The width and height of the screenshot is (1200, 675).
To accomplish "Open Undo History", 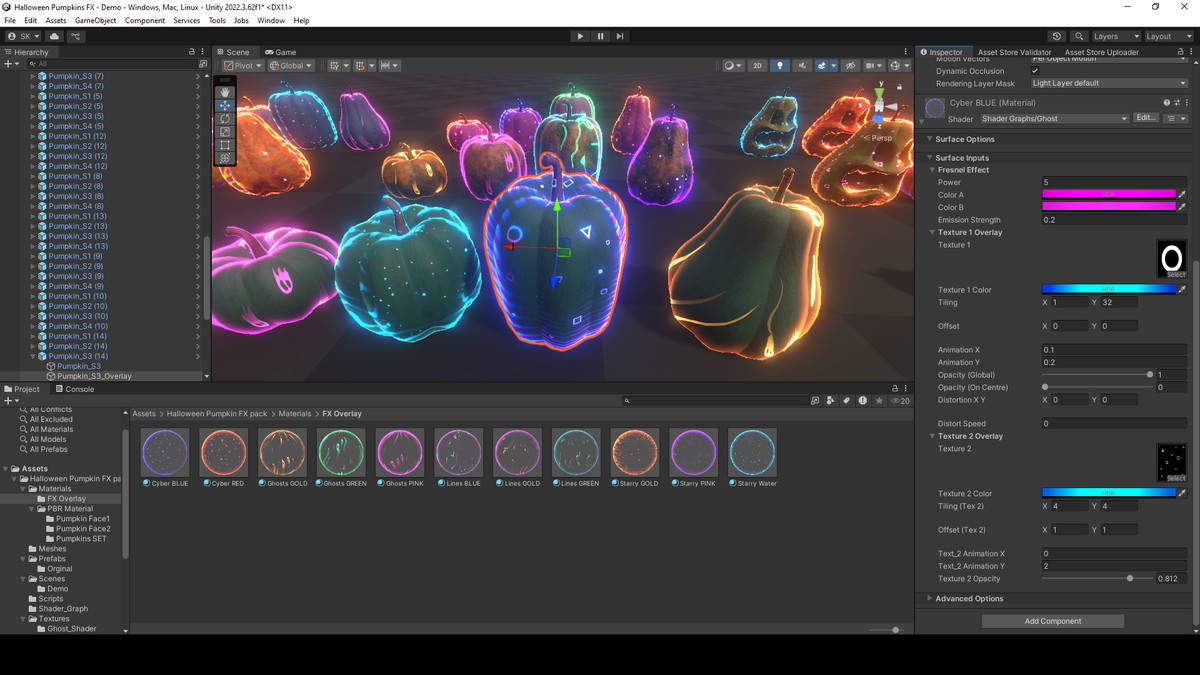I will [1058, 36].
